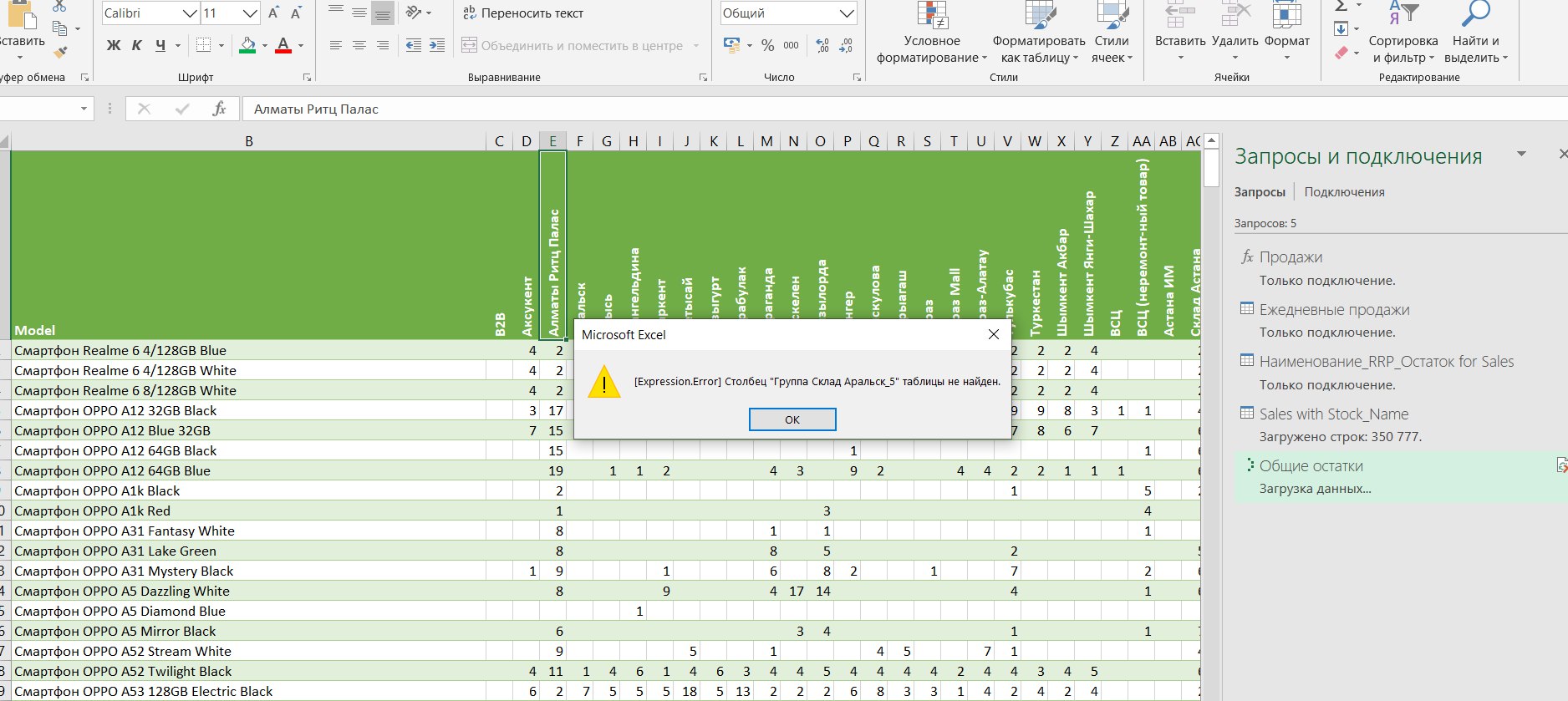1568x701 pixels.
Task: Switch to Подключения tab in queries pane
Action: click(x=1344, y=192)
